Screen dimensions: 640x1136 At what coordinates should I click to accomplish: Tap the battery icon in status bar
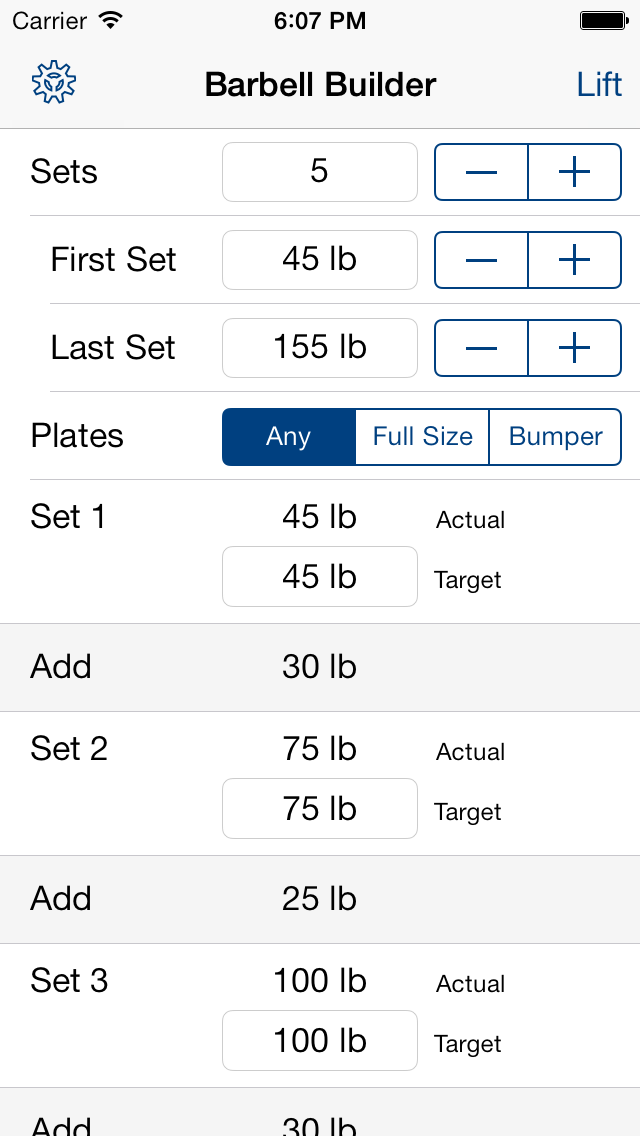(604, 21)
